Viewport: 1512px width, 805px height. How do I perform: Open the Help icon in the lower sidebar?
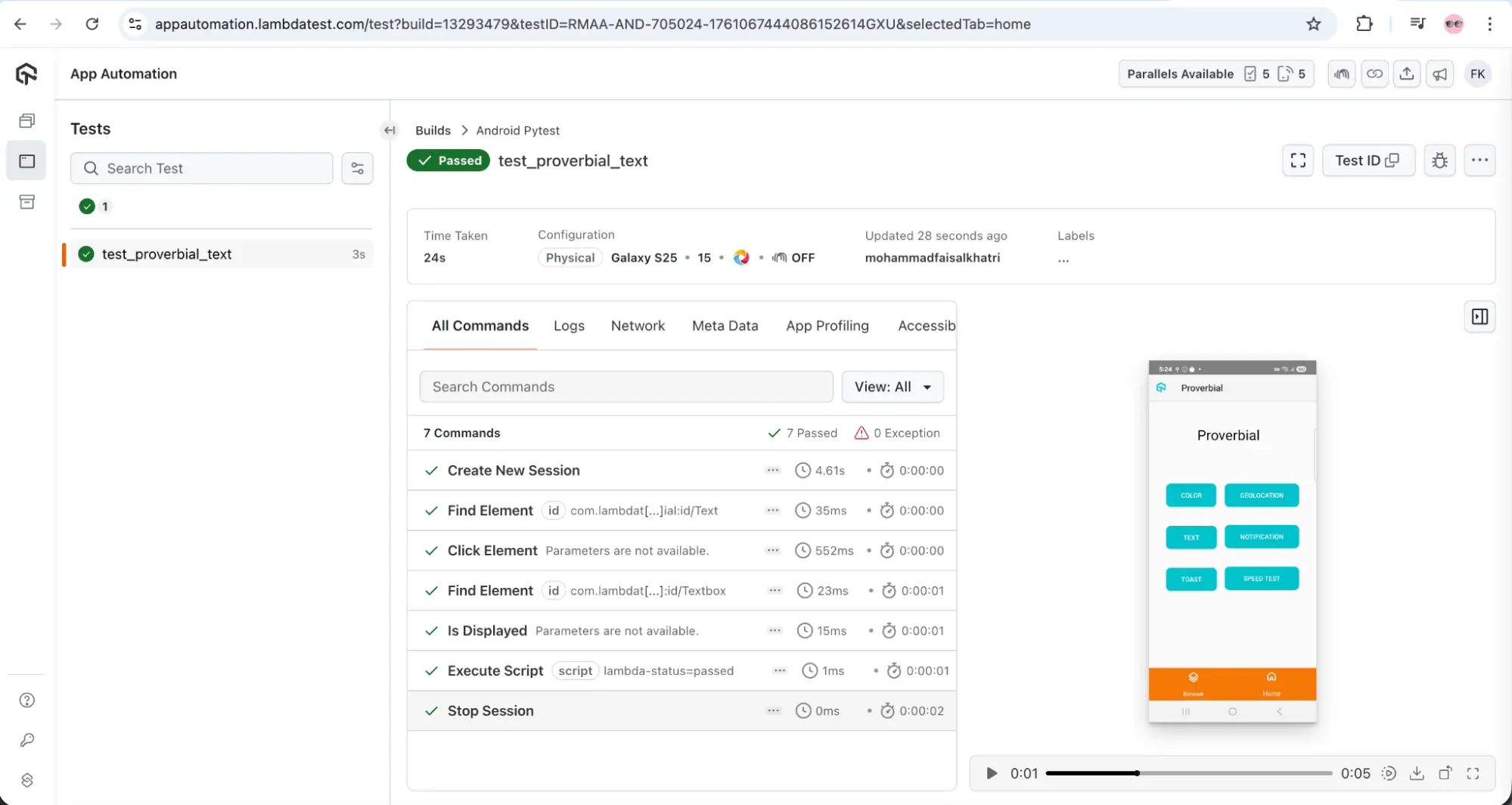[26, 700]
